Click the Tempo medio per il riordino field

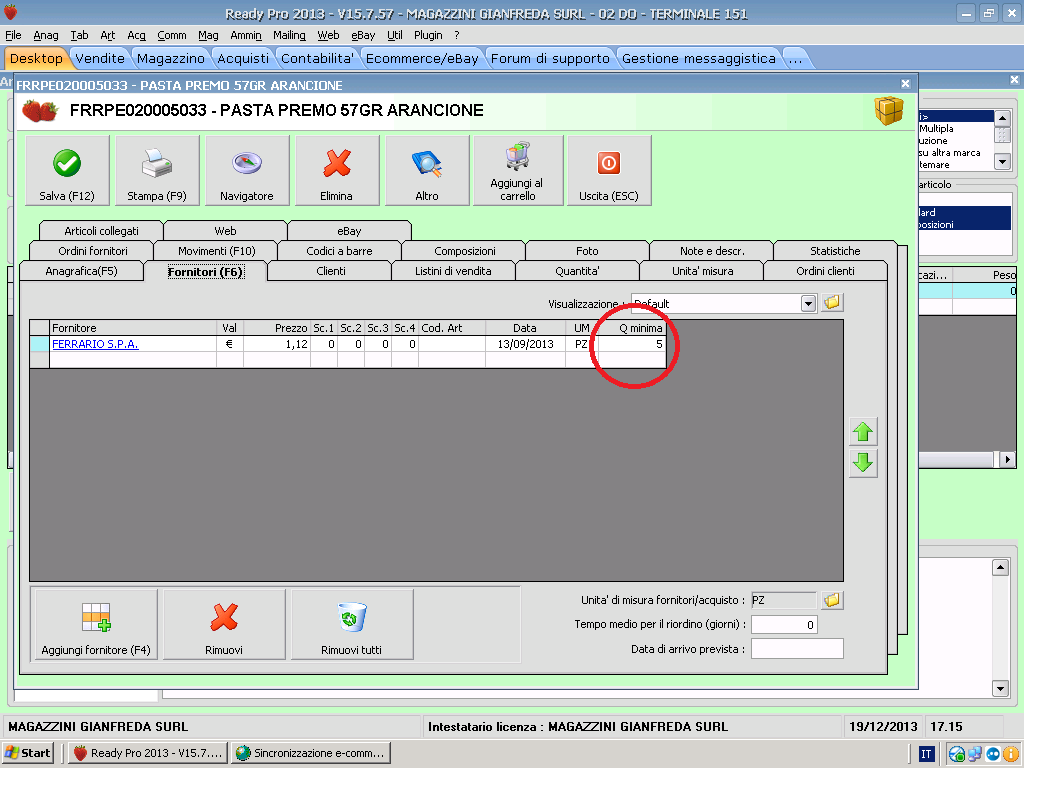783,625
